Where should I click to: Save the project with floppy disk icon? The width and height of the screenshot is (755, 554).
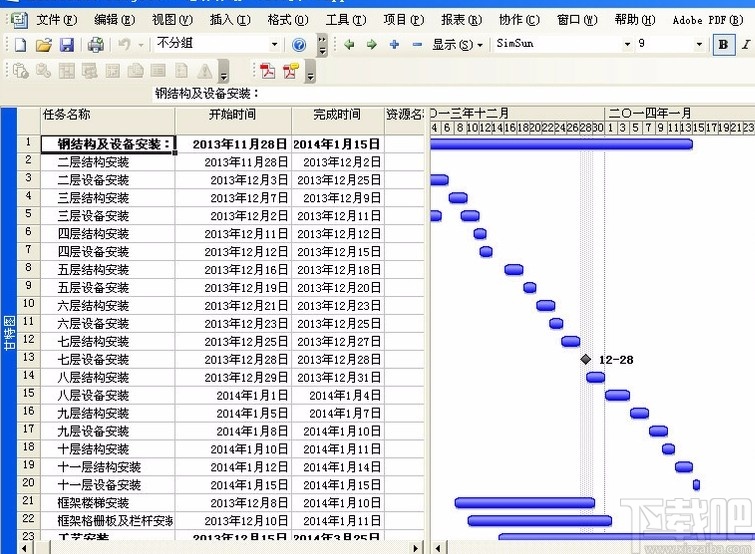[66, 45]
